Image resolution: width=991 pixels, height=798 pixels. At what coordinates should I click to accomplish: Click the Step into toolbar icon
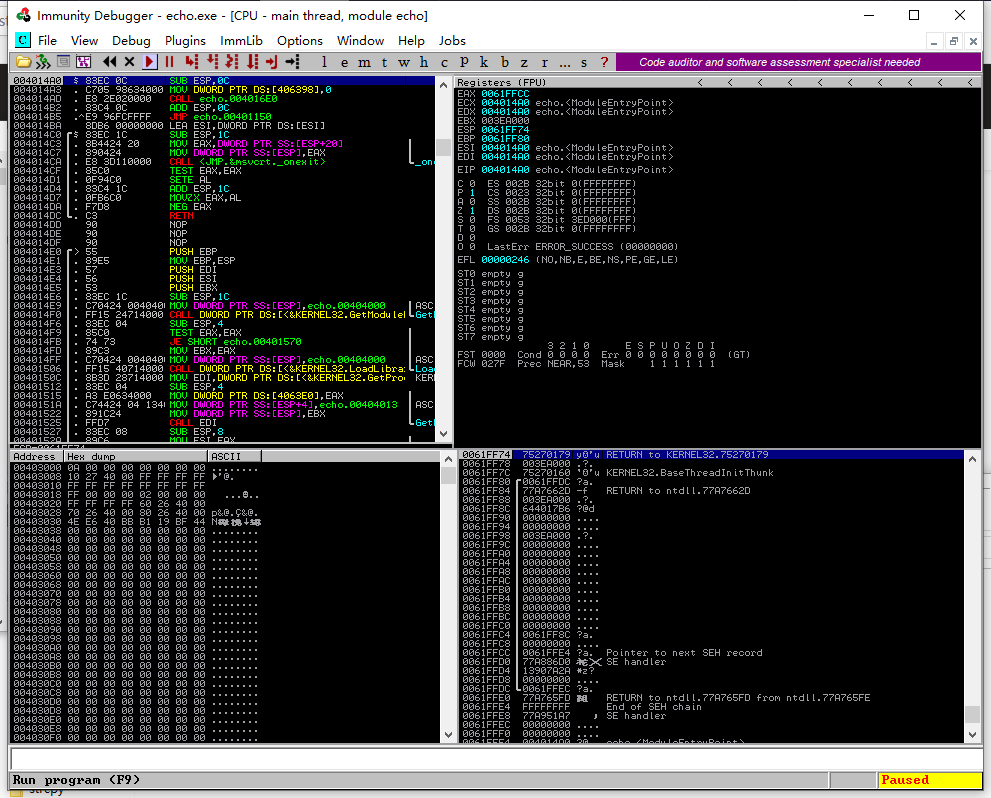[192, 62]
